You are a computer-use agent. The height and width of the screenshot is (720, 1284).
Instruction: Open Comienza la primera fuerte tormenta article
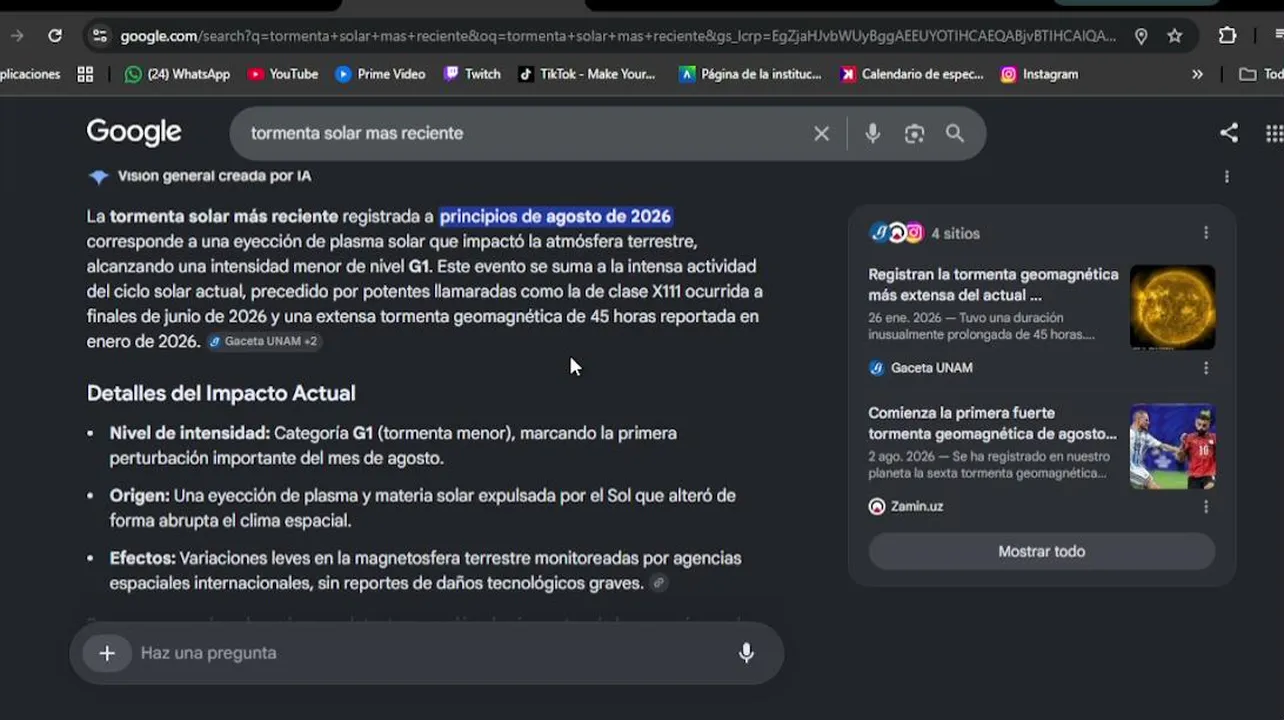tap(993, 423)
